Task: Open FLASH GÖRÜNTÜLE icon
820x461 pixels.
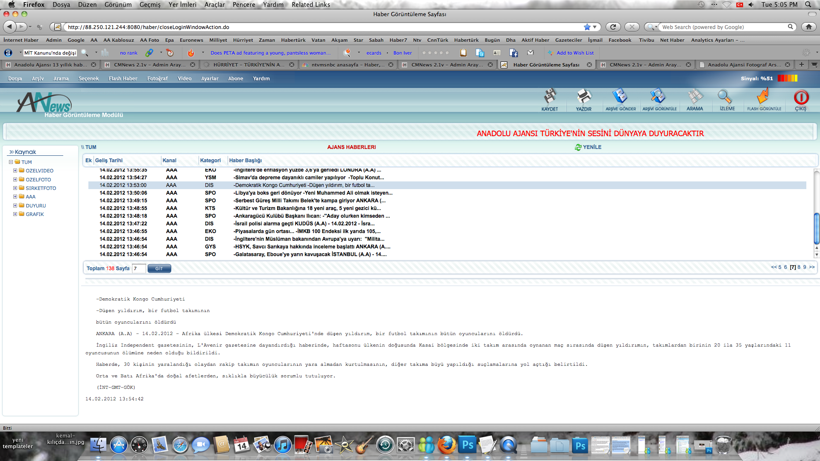Action: point(763,99)
